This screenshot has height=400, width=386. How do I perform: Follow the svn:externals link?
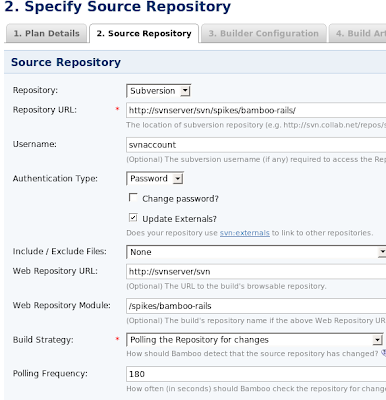(x=244, y=233)
